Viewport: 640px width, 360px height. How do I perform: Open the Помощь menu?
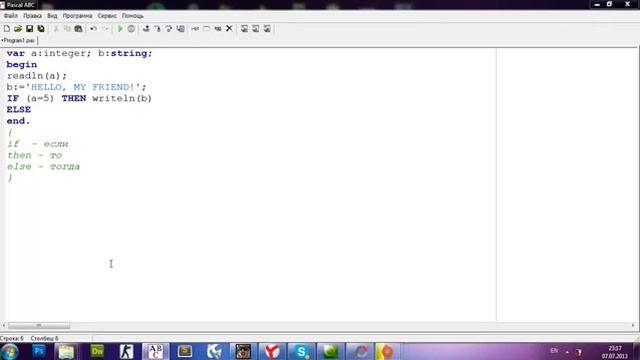coord(133,16)
